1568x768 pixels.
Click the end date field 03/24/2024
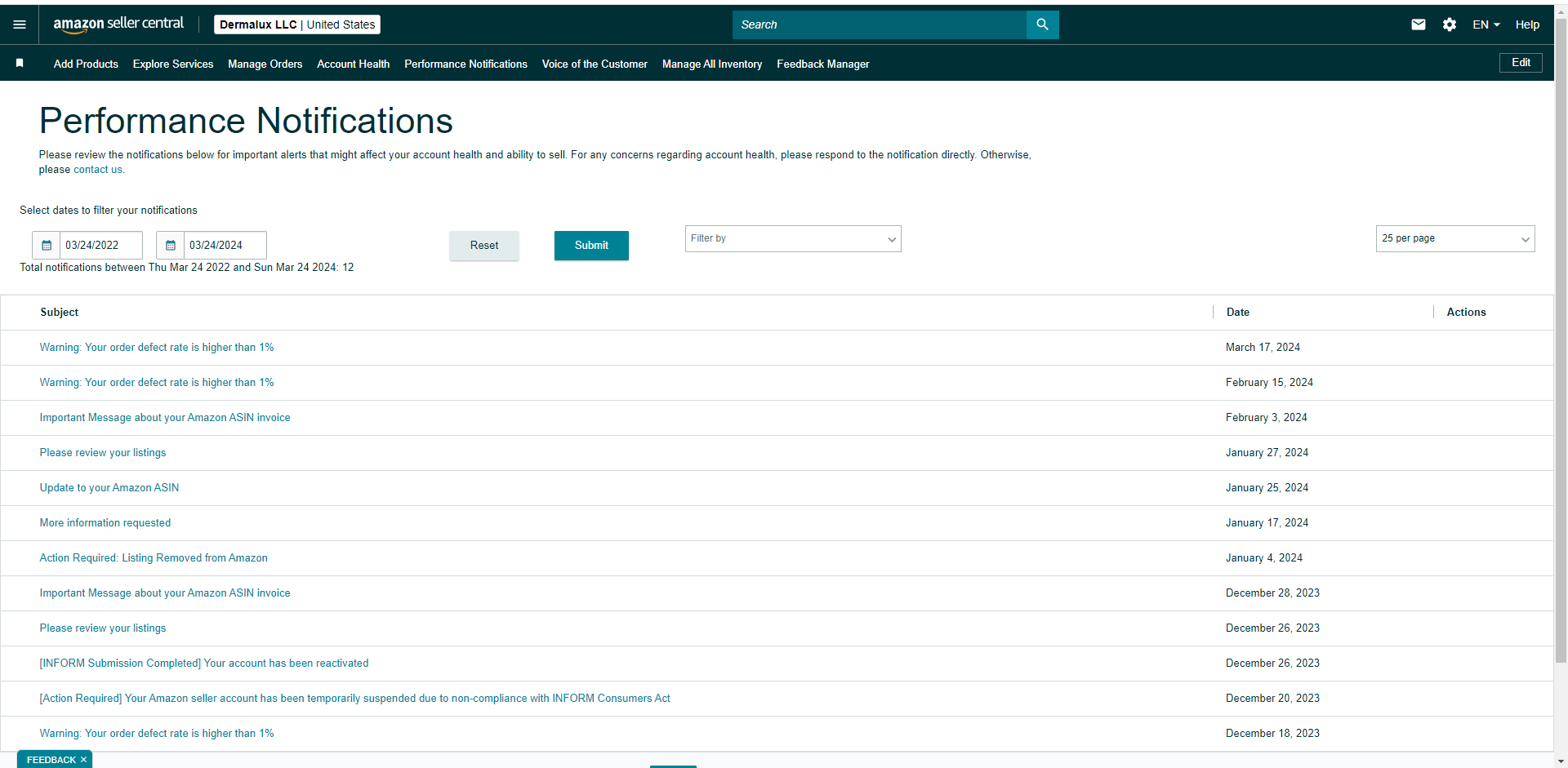pos(225,245)
